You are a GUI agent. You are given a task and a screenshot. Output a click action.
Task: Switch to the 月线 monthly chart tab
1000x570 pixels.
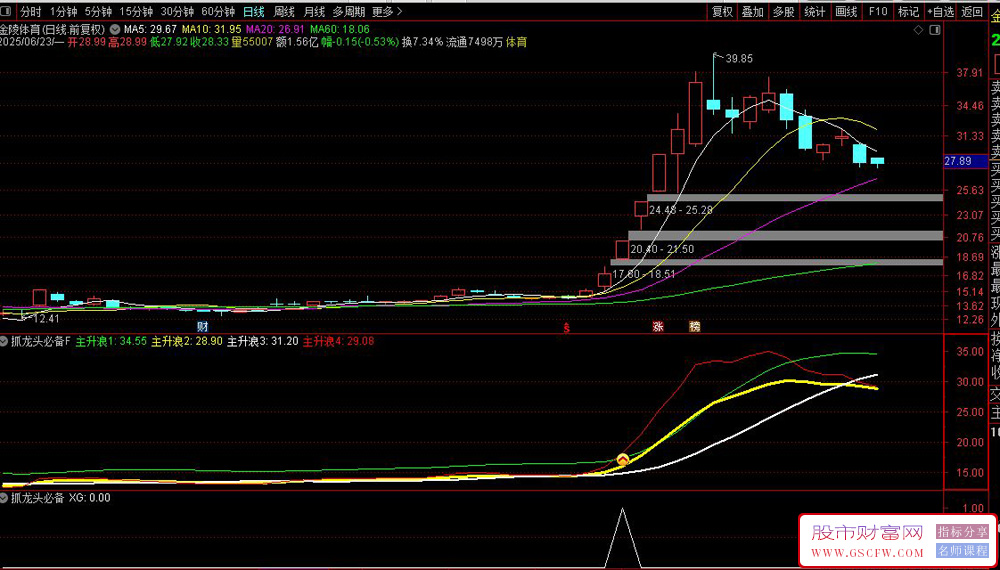pos(314,11)
